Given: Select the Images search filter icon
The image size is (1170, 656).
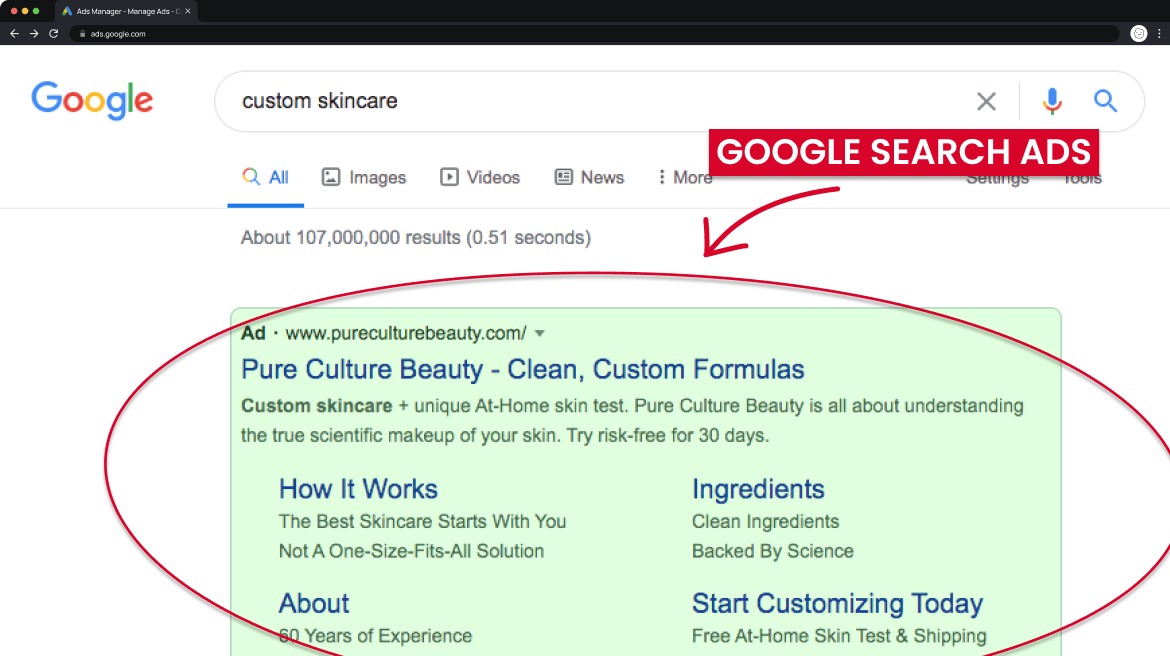Looking at the screenshot, I should (x=330, y=176).
